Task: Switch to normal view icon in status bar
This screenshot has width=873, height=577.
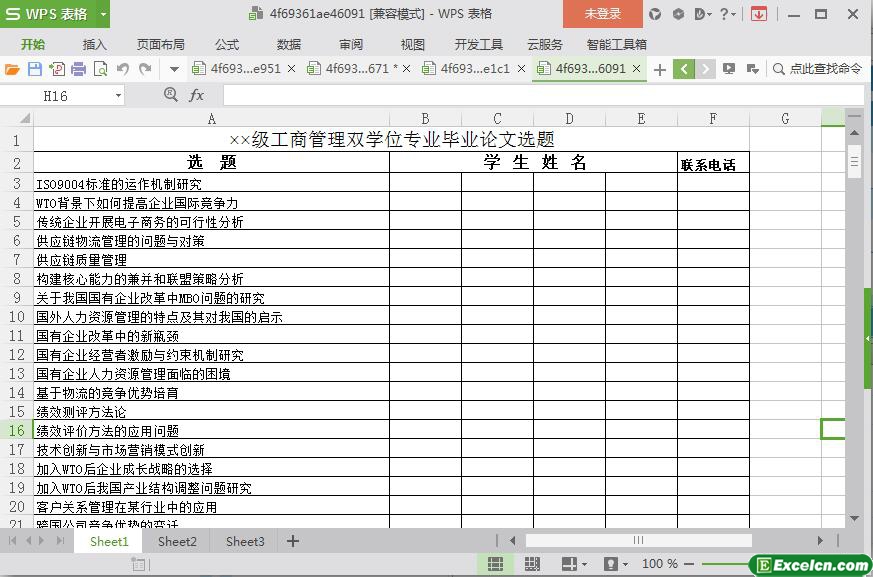Action: point(495,564)
